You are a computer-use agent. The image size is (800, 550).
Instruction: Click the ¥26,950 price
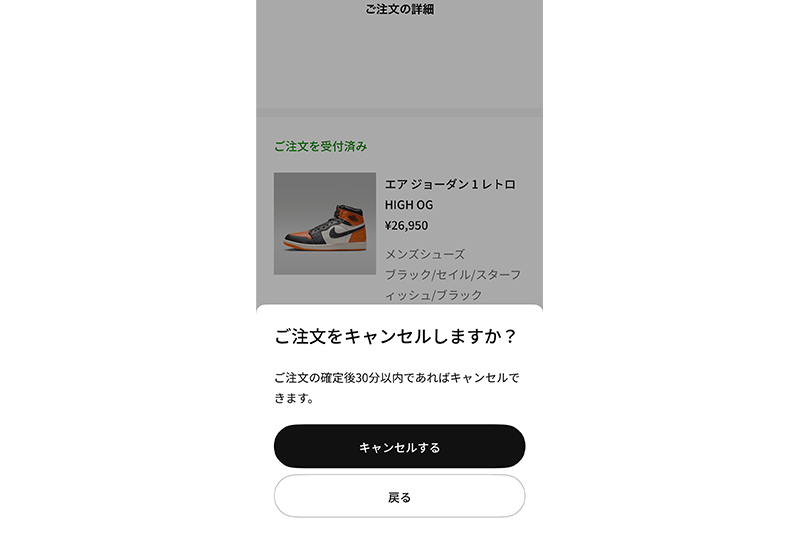tap(406, 225)
